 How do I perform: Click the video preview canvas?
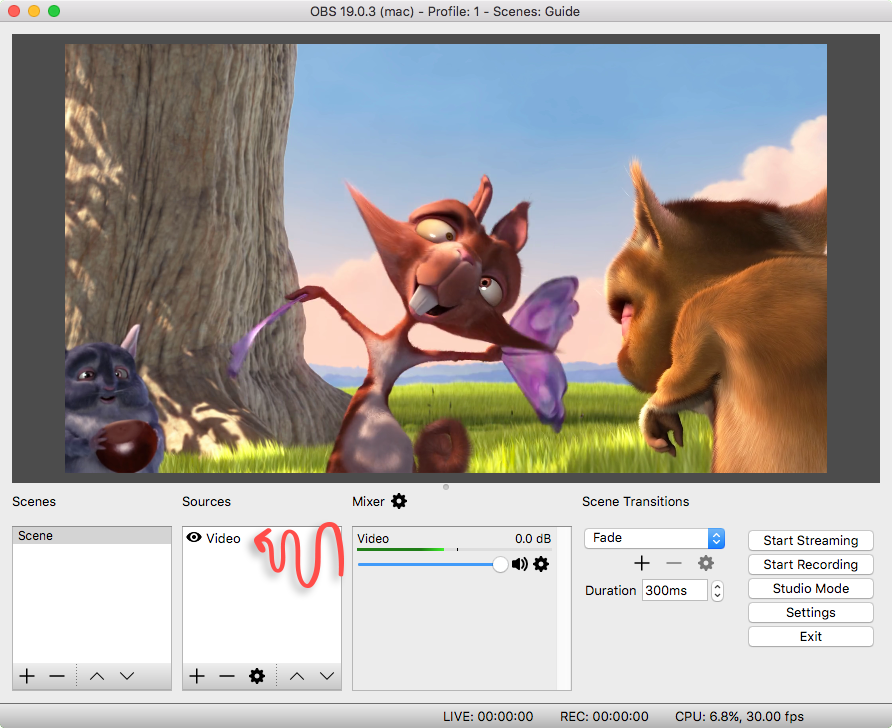coord(445,258)
